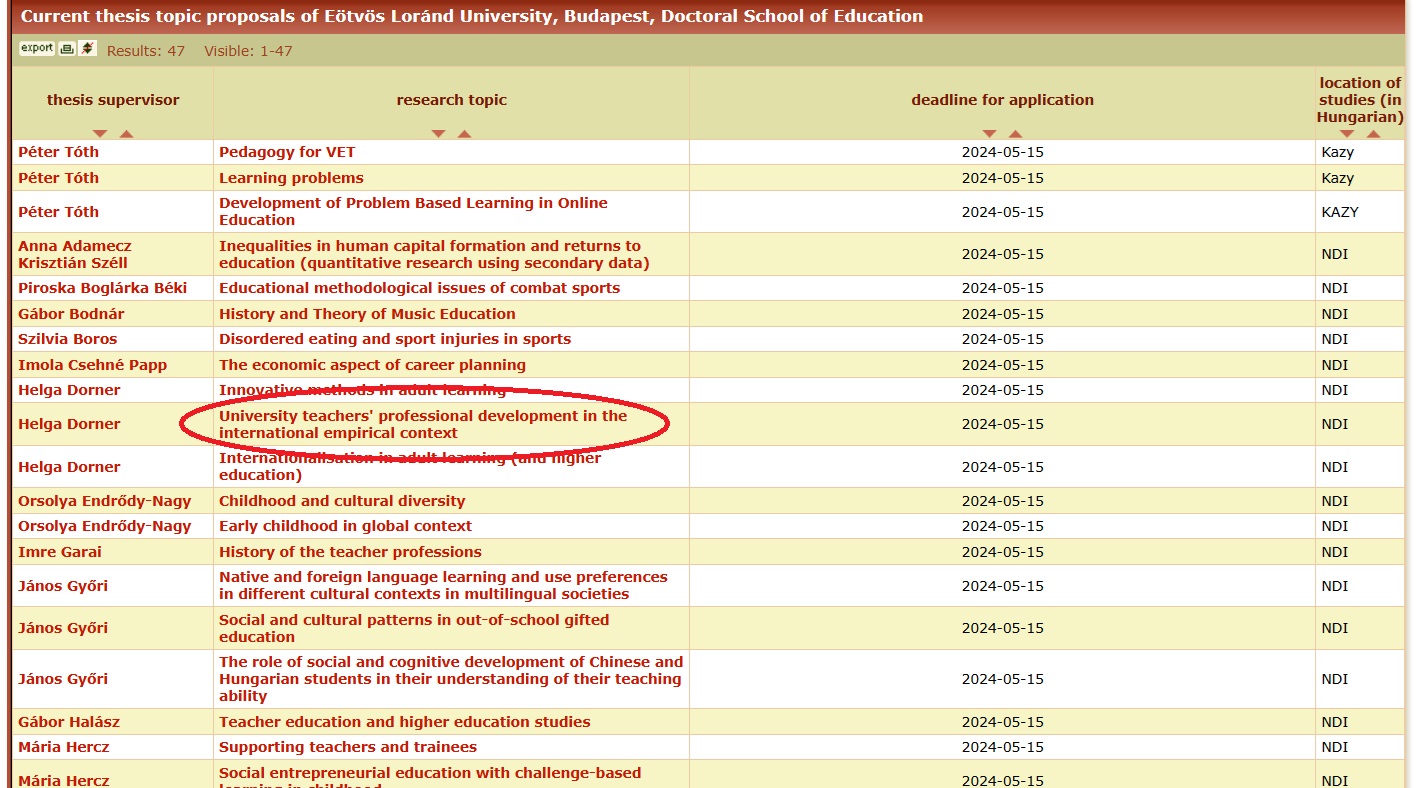Click Orsolya Endrődy-Nagy in Early childhood row
This screenshot has width=1416, height=788.
pyautogui.click(x=104, y=526)
